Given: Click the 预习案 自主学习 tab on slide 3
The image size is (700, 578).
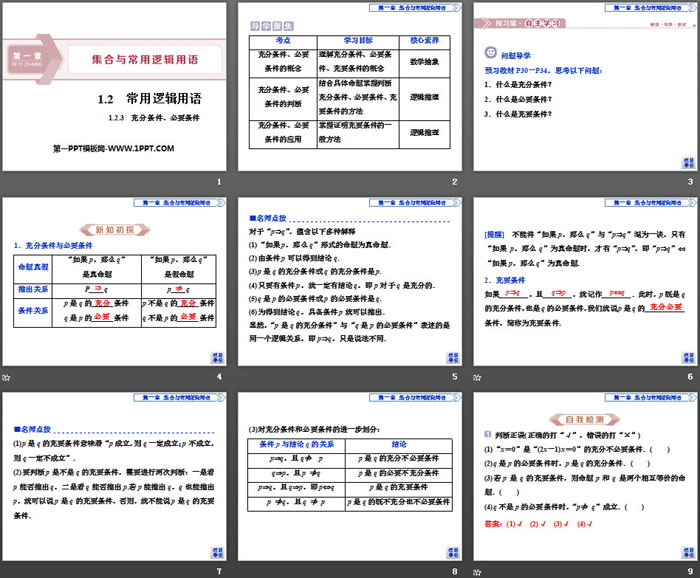Looking at the screenshot, I should [518, 22].
